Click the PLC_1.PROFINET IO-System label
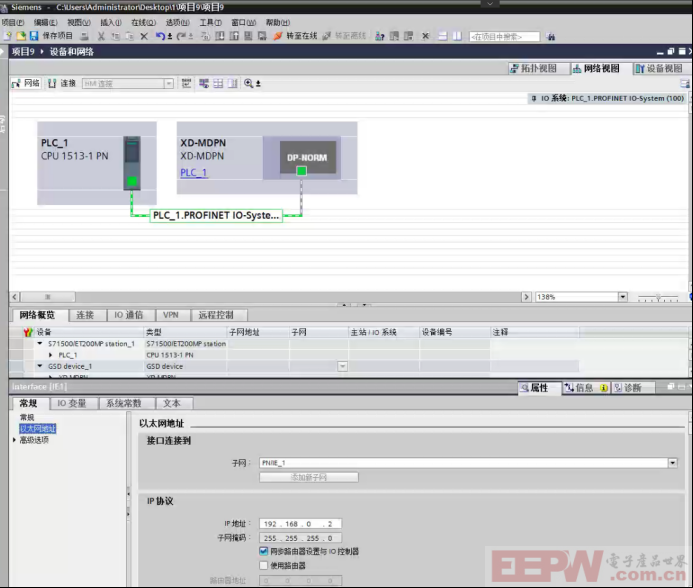 click(216, 215)
